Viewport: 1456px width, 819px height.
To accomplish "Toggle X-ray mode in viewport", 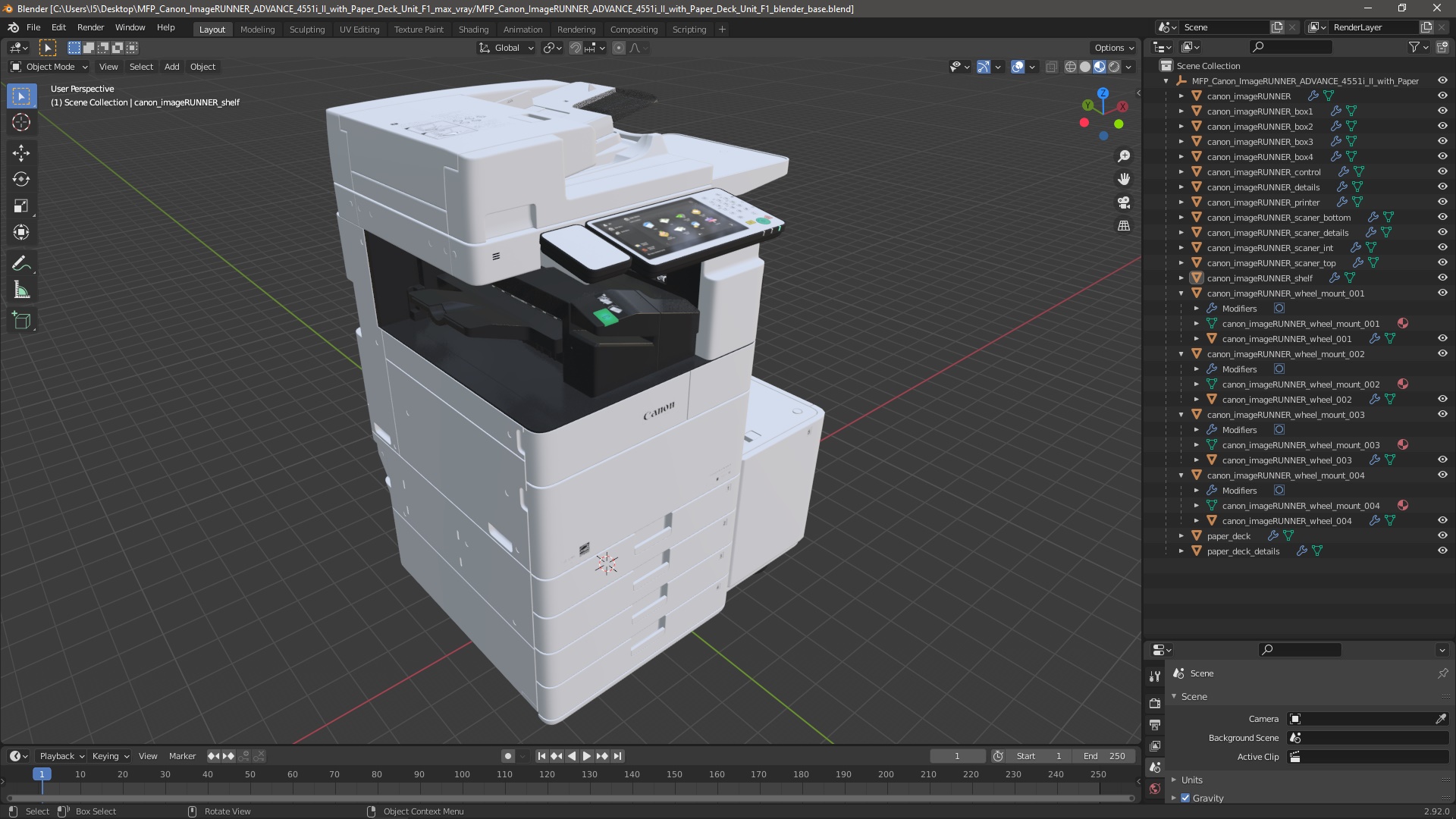I will click(x=1051, y=67).
